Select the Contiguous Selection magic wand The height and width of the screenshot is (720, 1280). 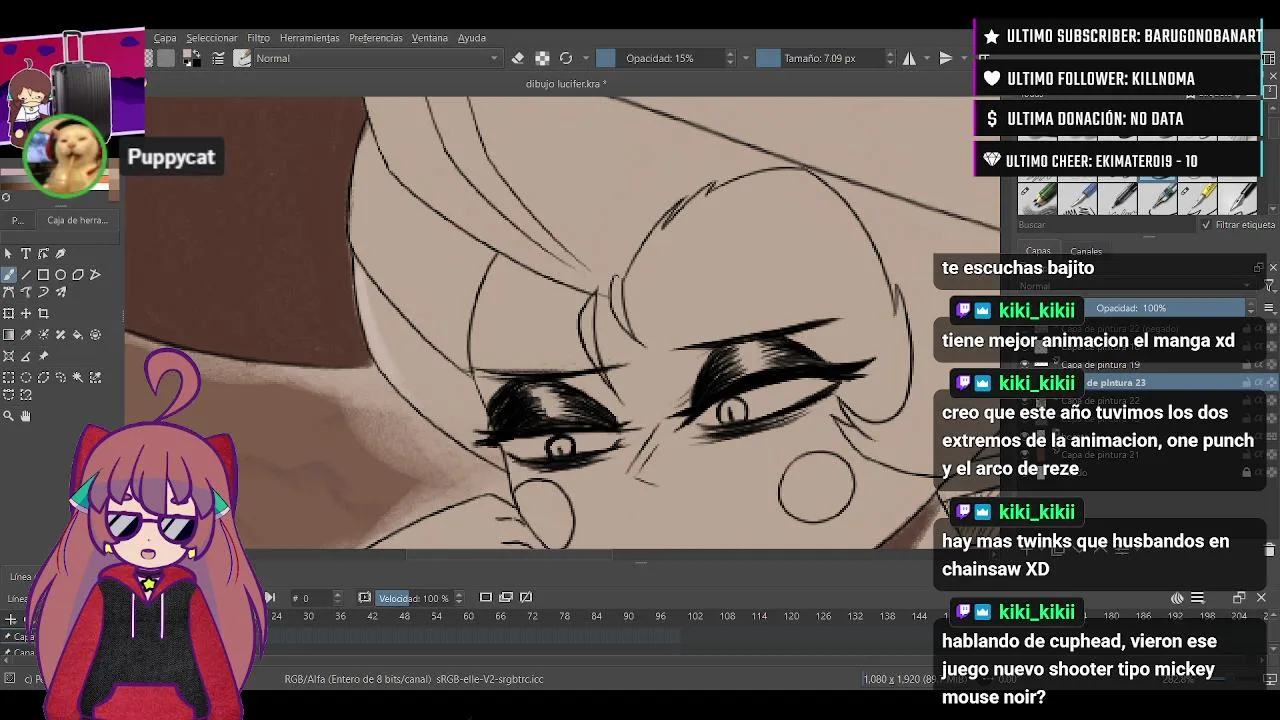click(77, 377)
